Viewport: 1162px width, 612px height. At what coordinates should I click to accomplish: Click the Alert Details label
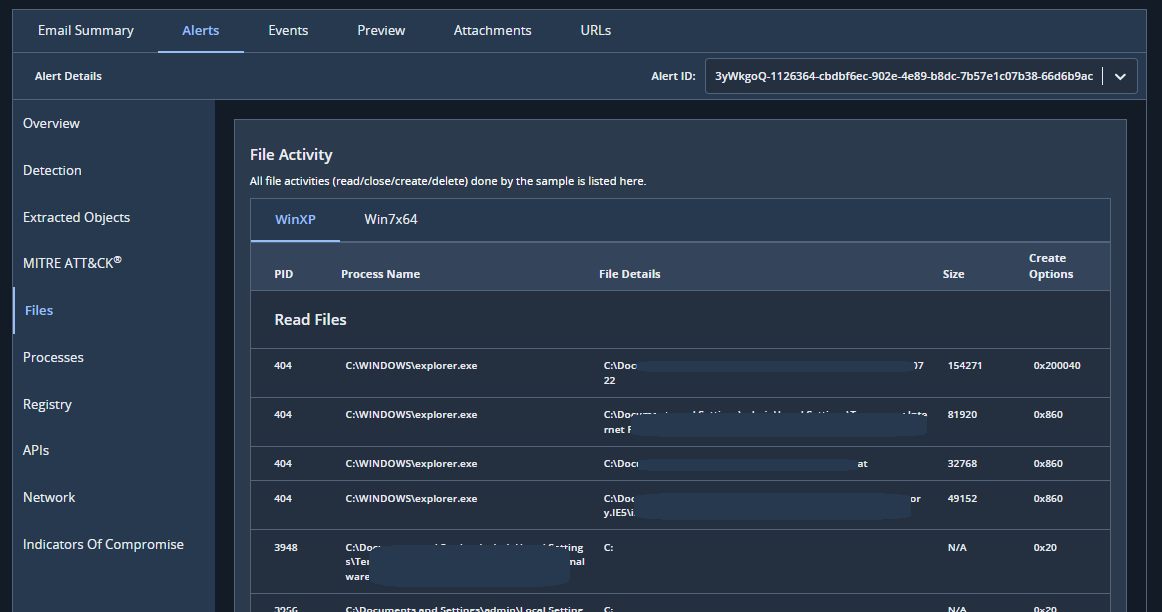point(68,76)
